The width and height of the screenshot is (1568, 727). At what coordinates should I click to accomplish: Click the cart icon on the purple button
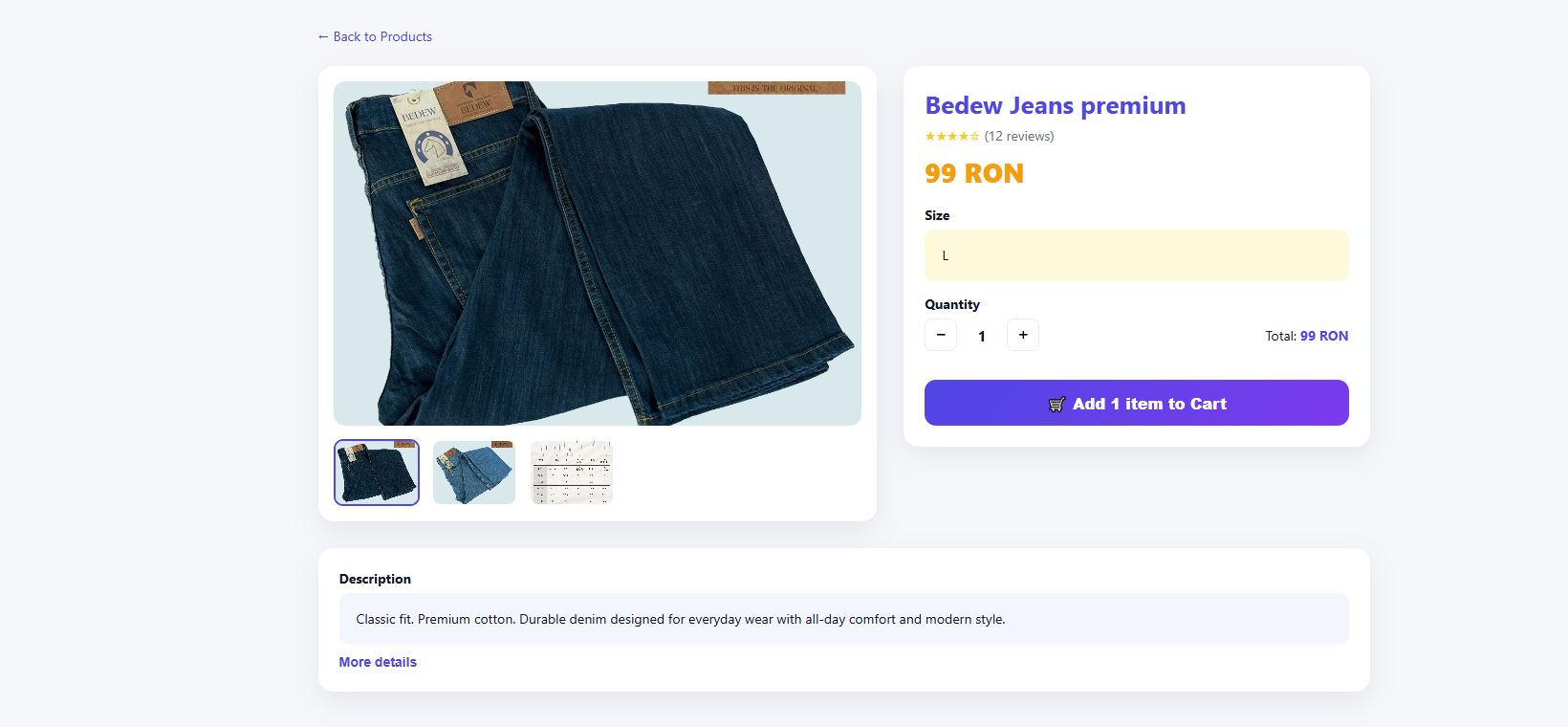click(x=1056, y=404)
